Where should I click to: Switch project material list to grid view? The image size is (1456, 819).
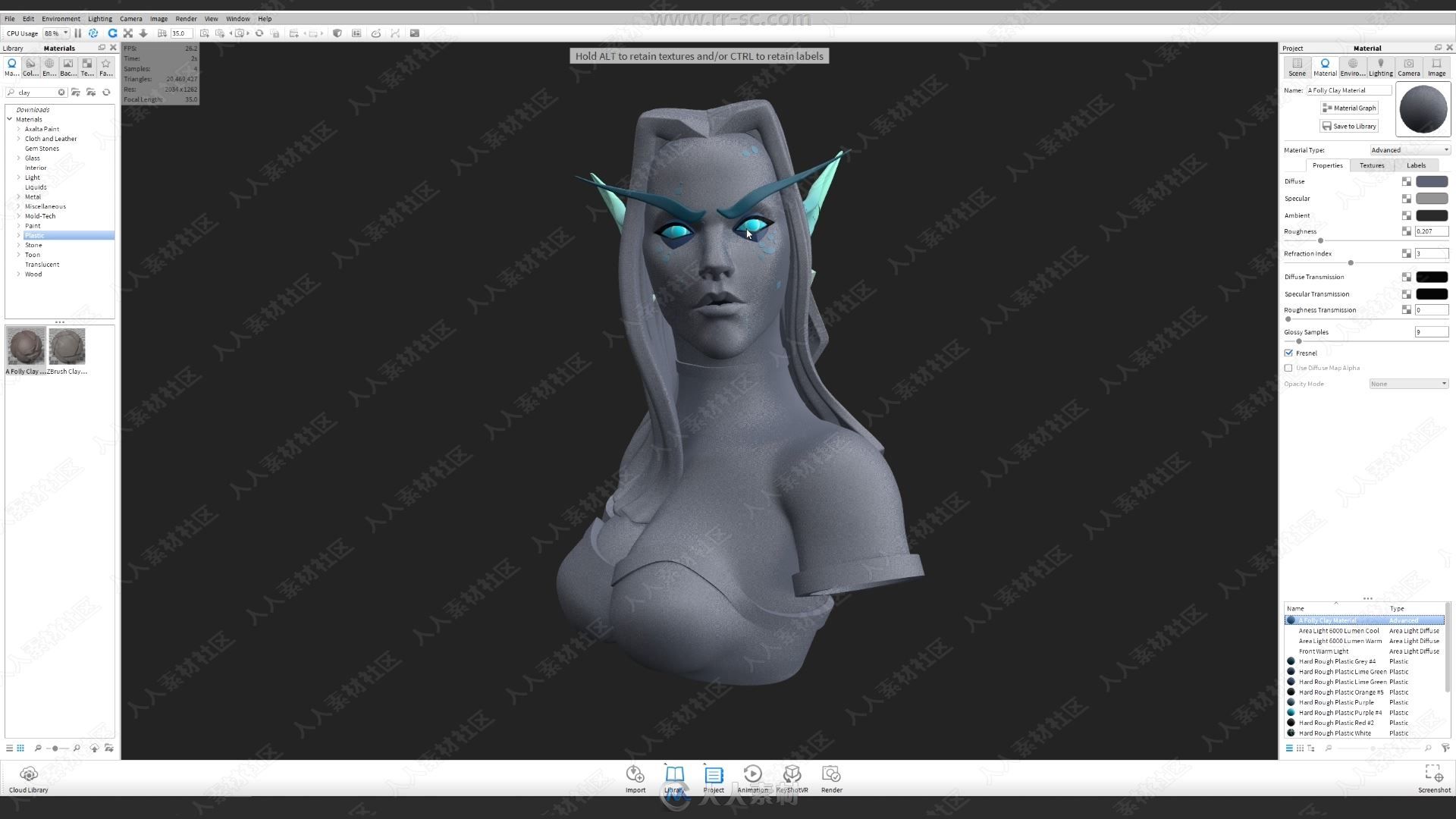coord(1300,748)
